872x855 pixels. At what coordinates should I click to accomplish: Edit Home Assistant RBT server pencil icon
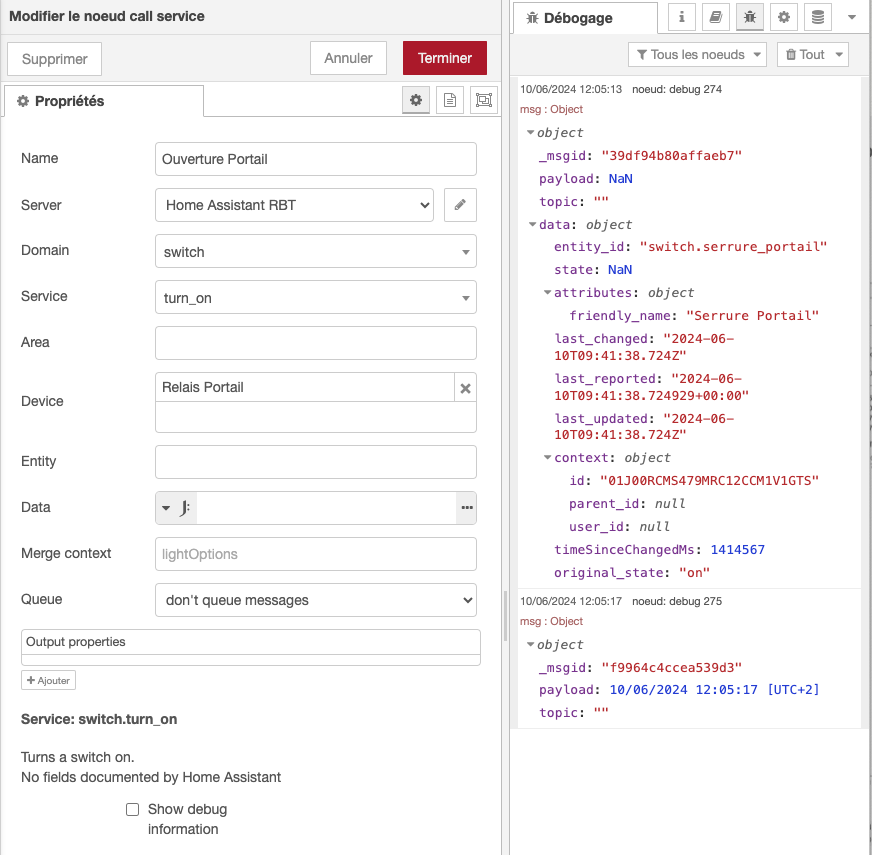(460, 205)
